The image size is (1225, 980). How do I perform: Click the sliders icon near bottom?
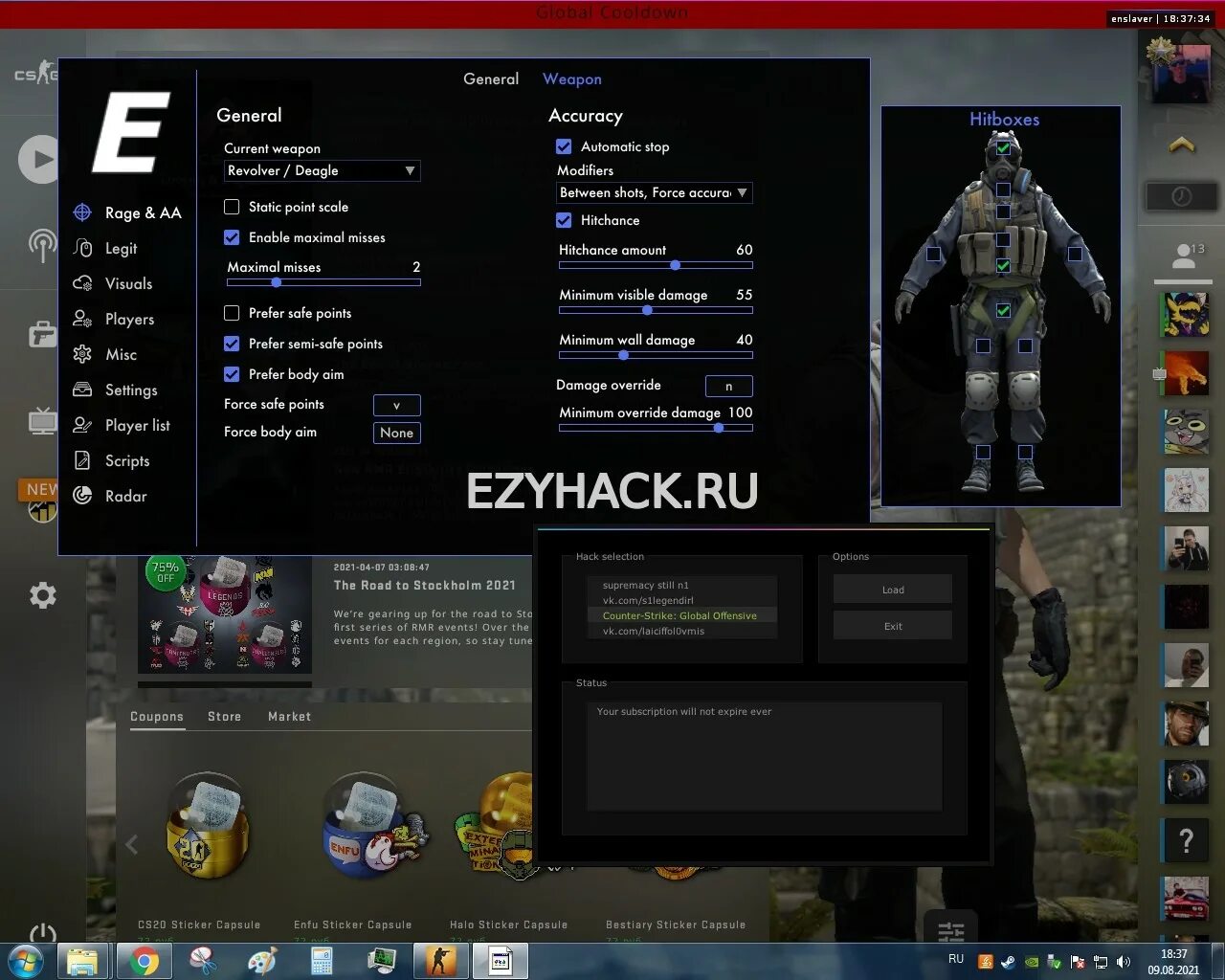coord(951,930)
